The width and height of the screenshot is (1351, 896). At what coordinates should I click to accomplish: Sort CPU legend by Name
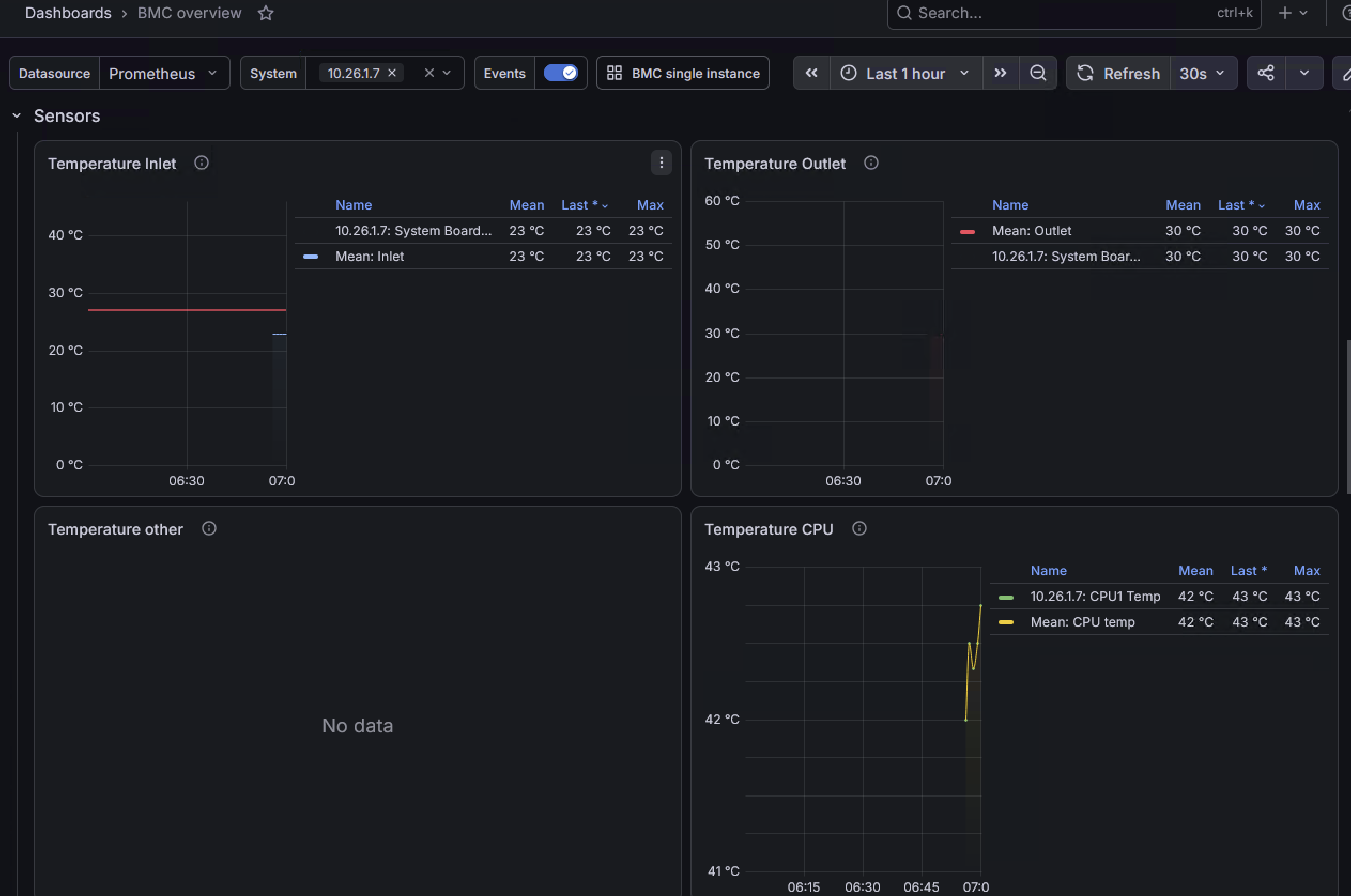[x=1049, y=570]
